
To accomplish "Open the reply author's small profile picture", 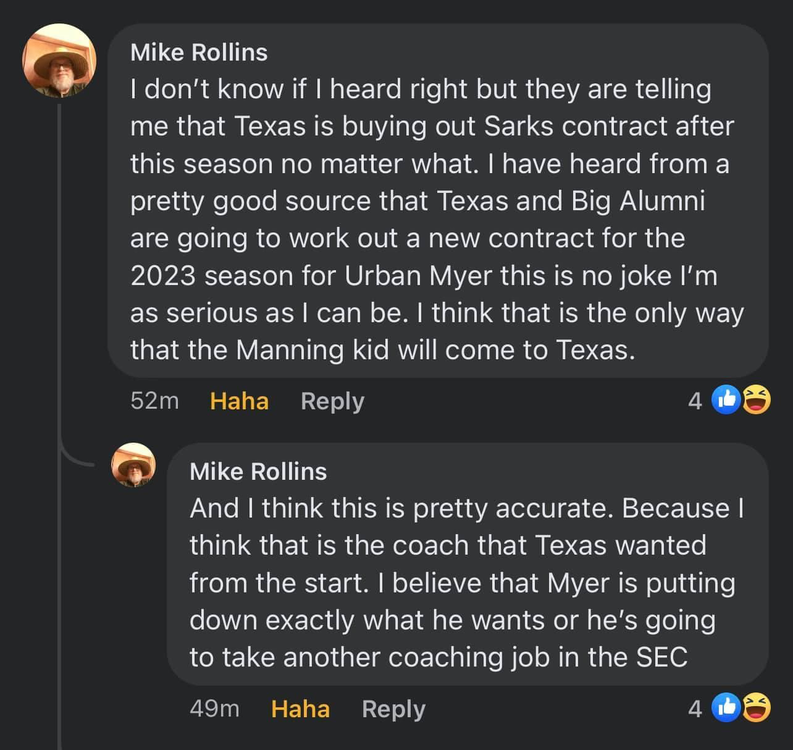I will click(x=133, y=465).
